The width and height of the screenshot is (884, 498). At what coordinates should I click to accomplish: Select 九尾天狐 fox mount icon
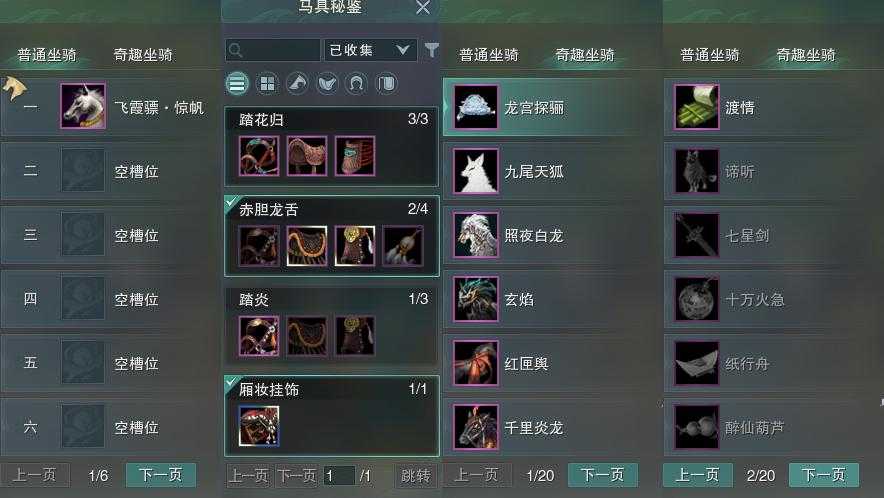476,171
